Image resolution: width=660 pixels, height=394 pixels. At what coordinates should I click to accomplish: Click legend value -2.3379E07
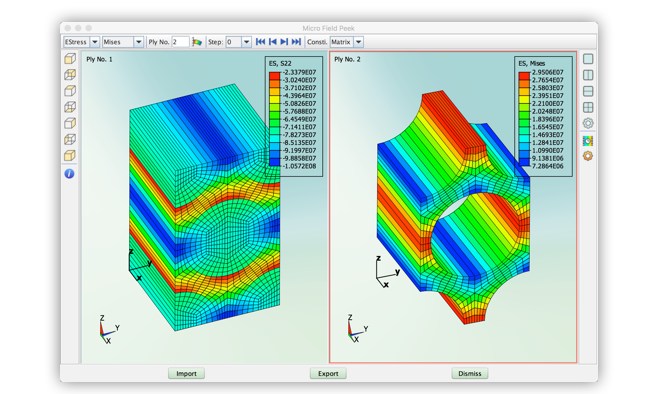(299, 72)
